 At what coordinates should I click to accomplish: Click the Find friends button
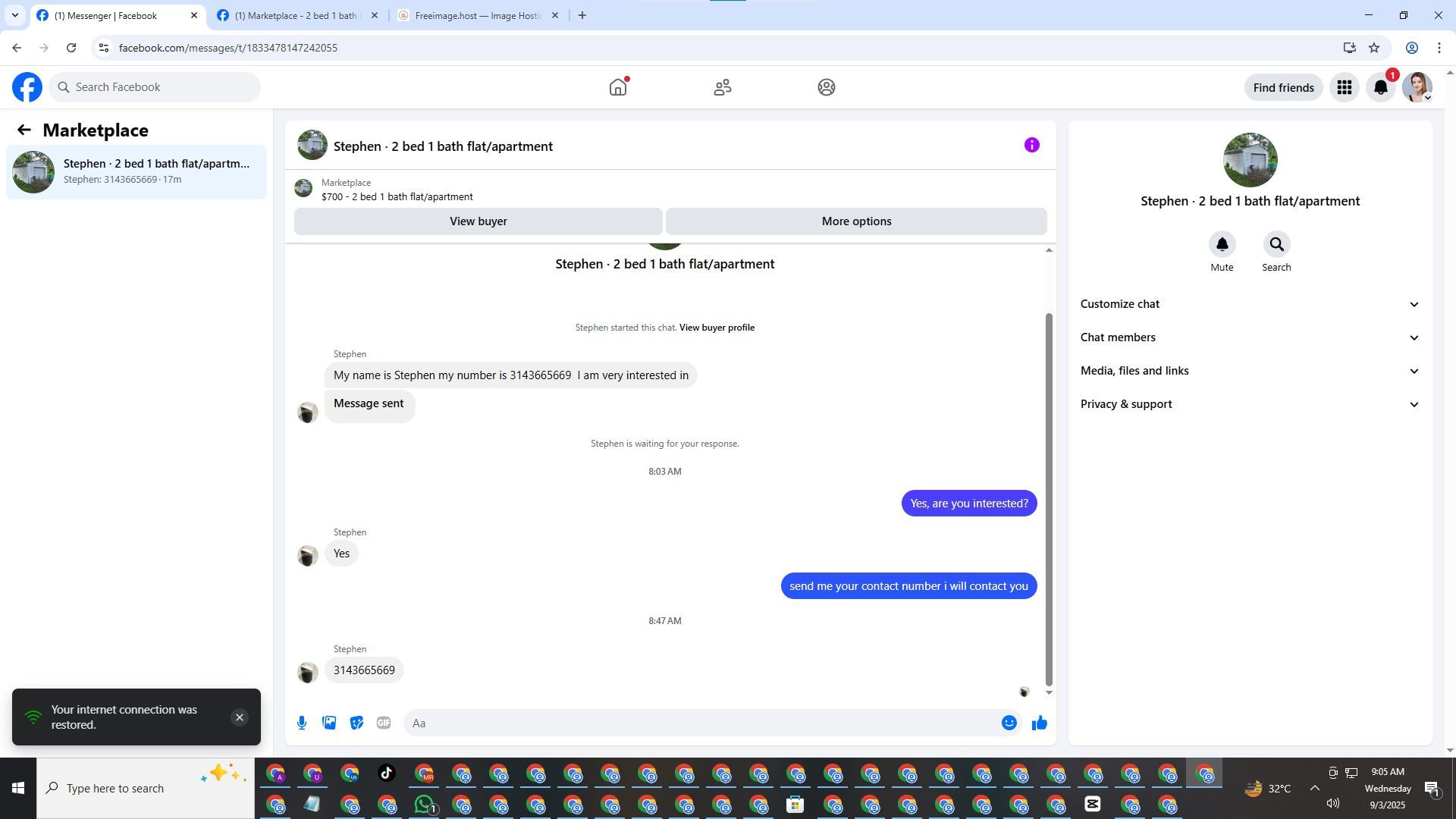pos(1284,87)
